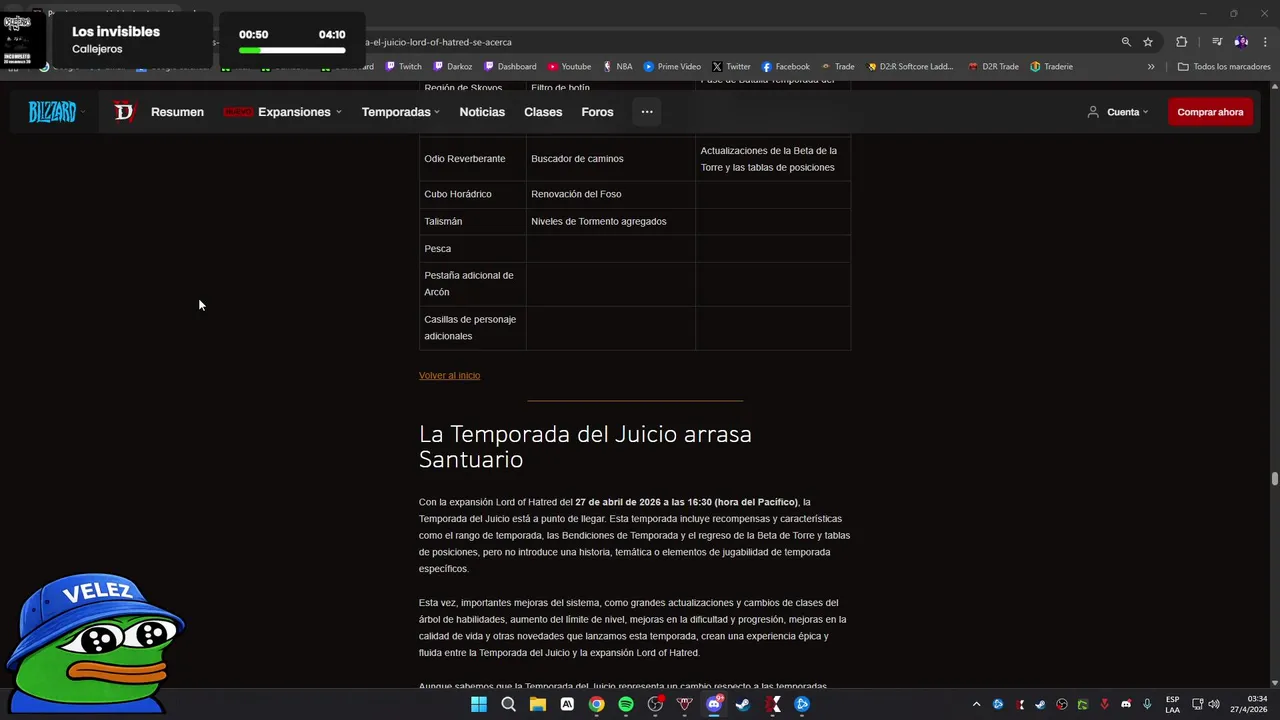This screenshot has height=720, width=1280.
Task: Open Chrome profile avatar
Action: [1241, 42]
